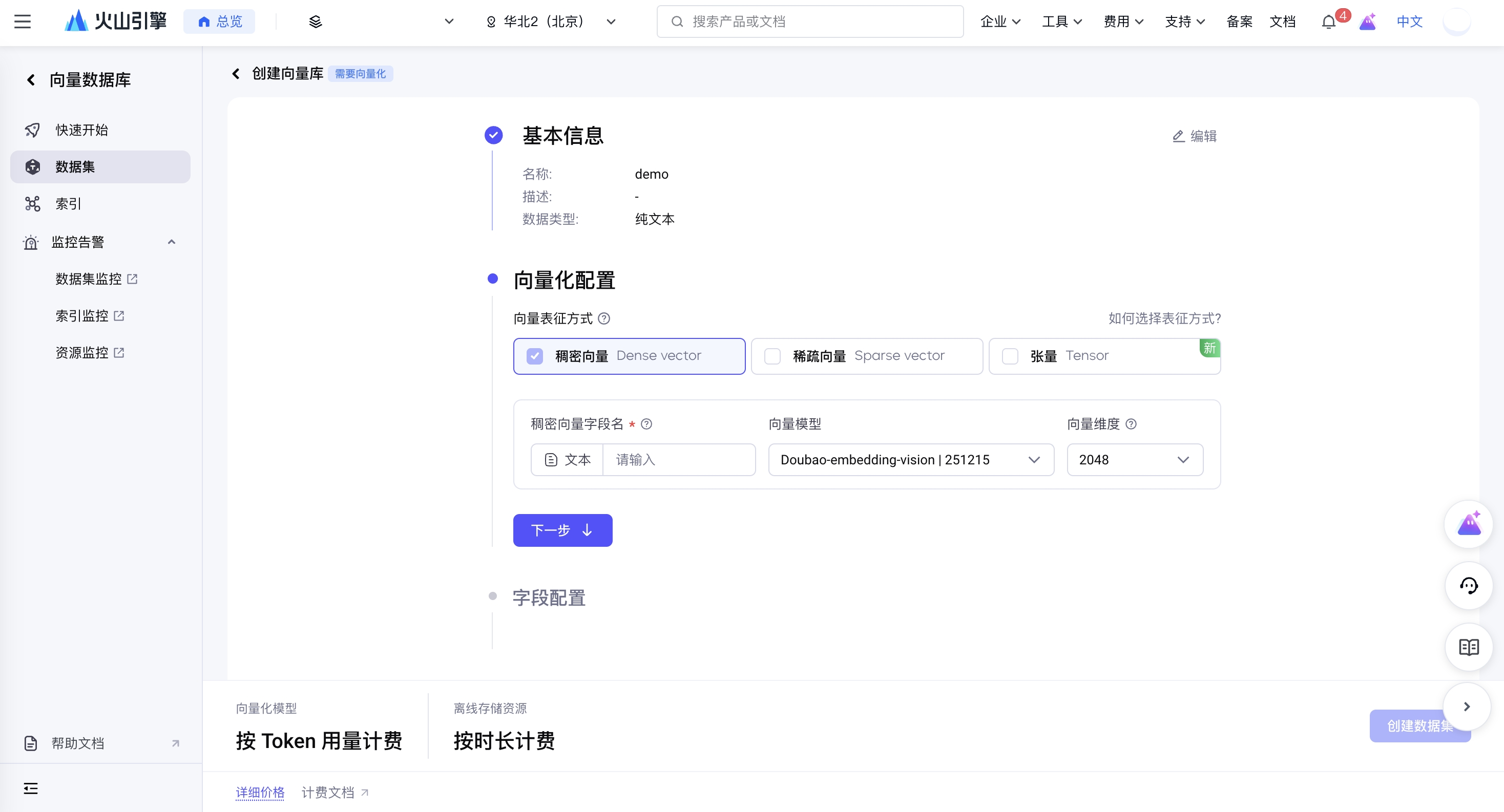
Task: Click the notification bell icon
Action: pos(1328,22)
